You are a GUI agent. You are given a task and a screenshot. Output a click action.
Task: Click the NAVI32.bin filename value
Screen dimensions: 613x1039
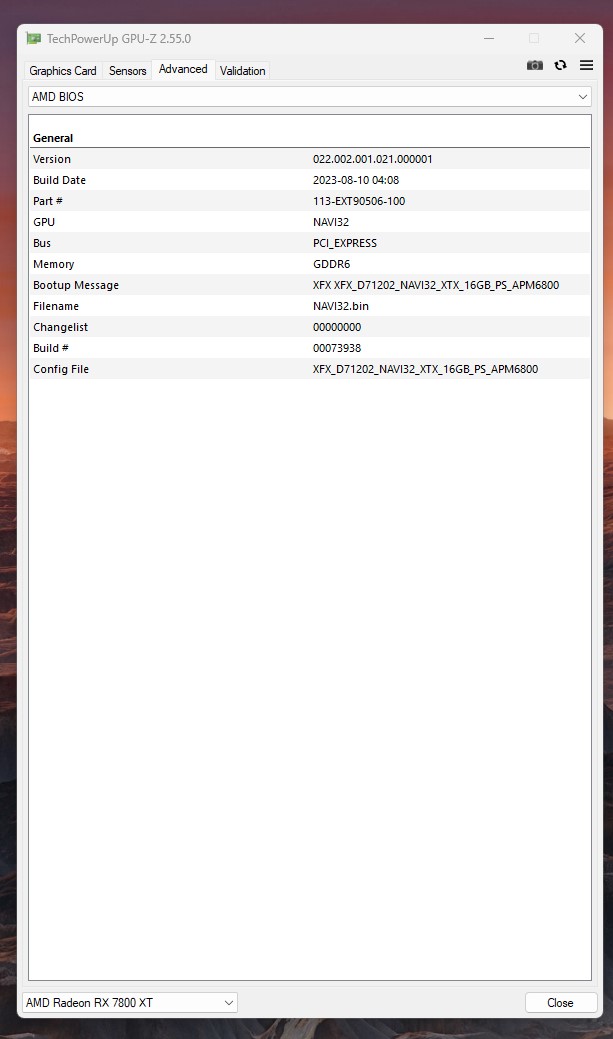point(341,306)
